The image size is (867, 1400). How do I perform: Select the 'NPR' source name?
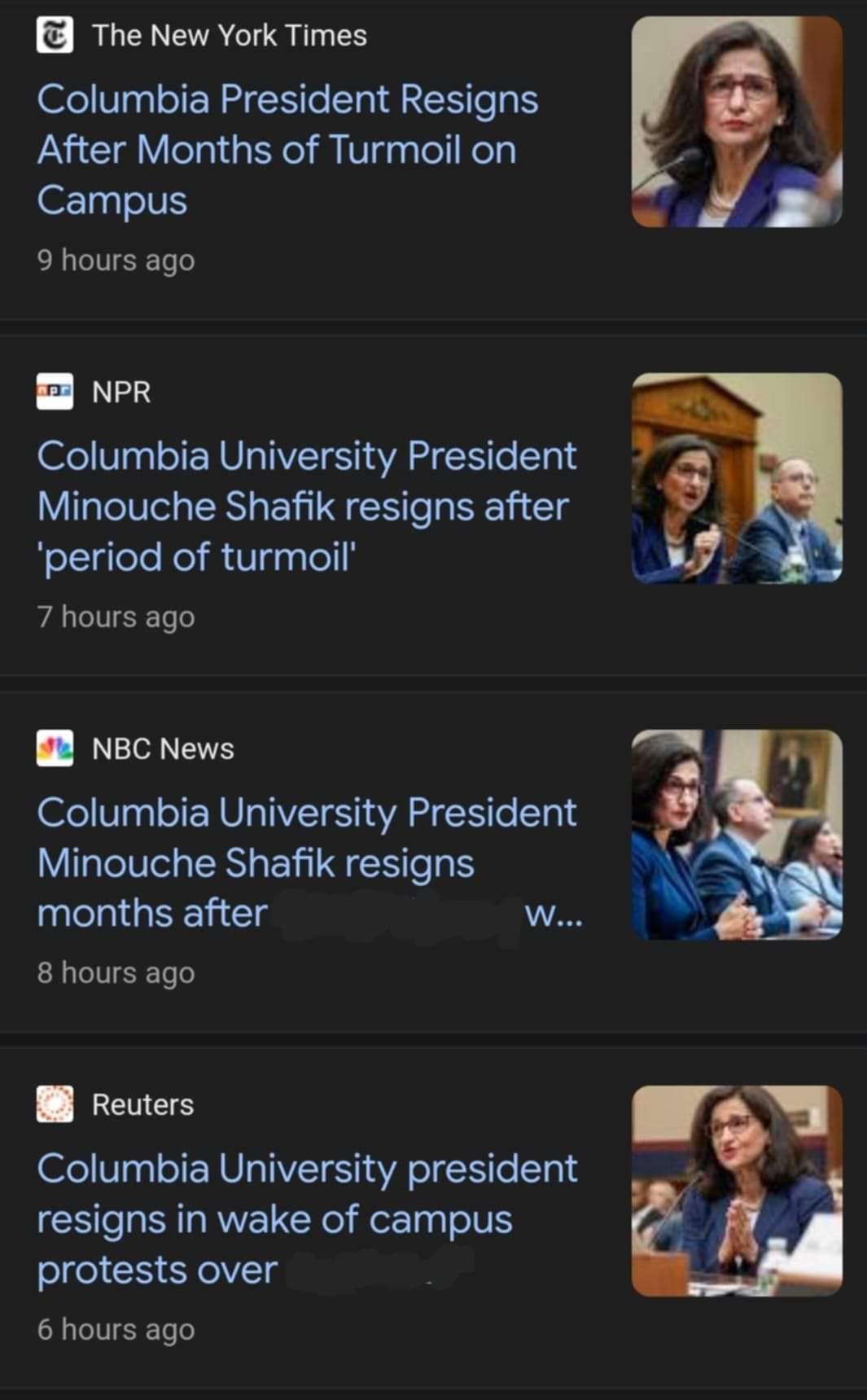point(121,393)
